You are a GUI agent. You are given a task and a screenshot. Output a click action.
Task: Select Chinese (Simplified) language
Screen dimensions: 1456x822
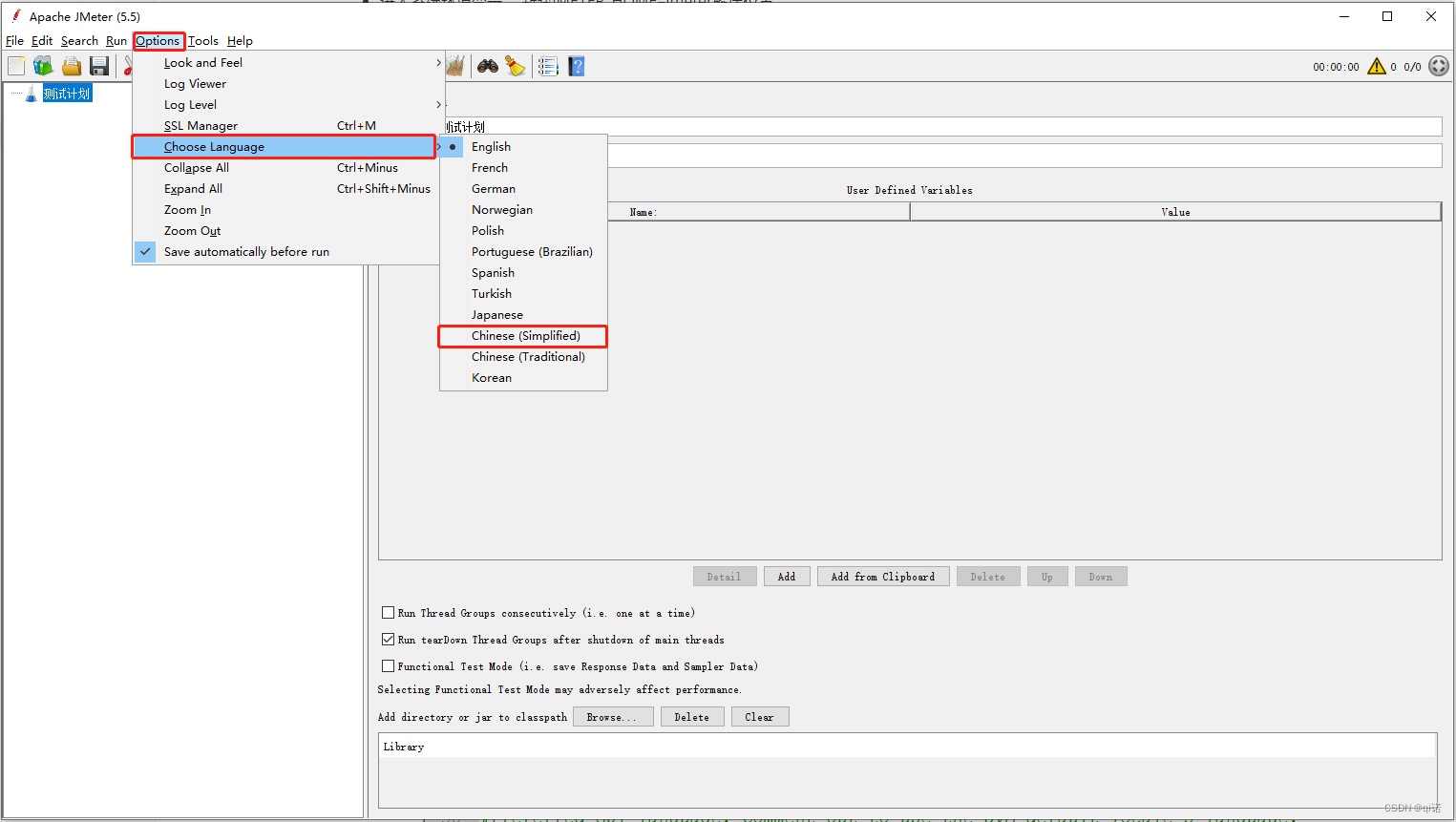point(523,336)
